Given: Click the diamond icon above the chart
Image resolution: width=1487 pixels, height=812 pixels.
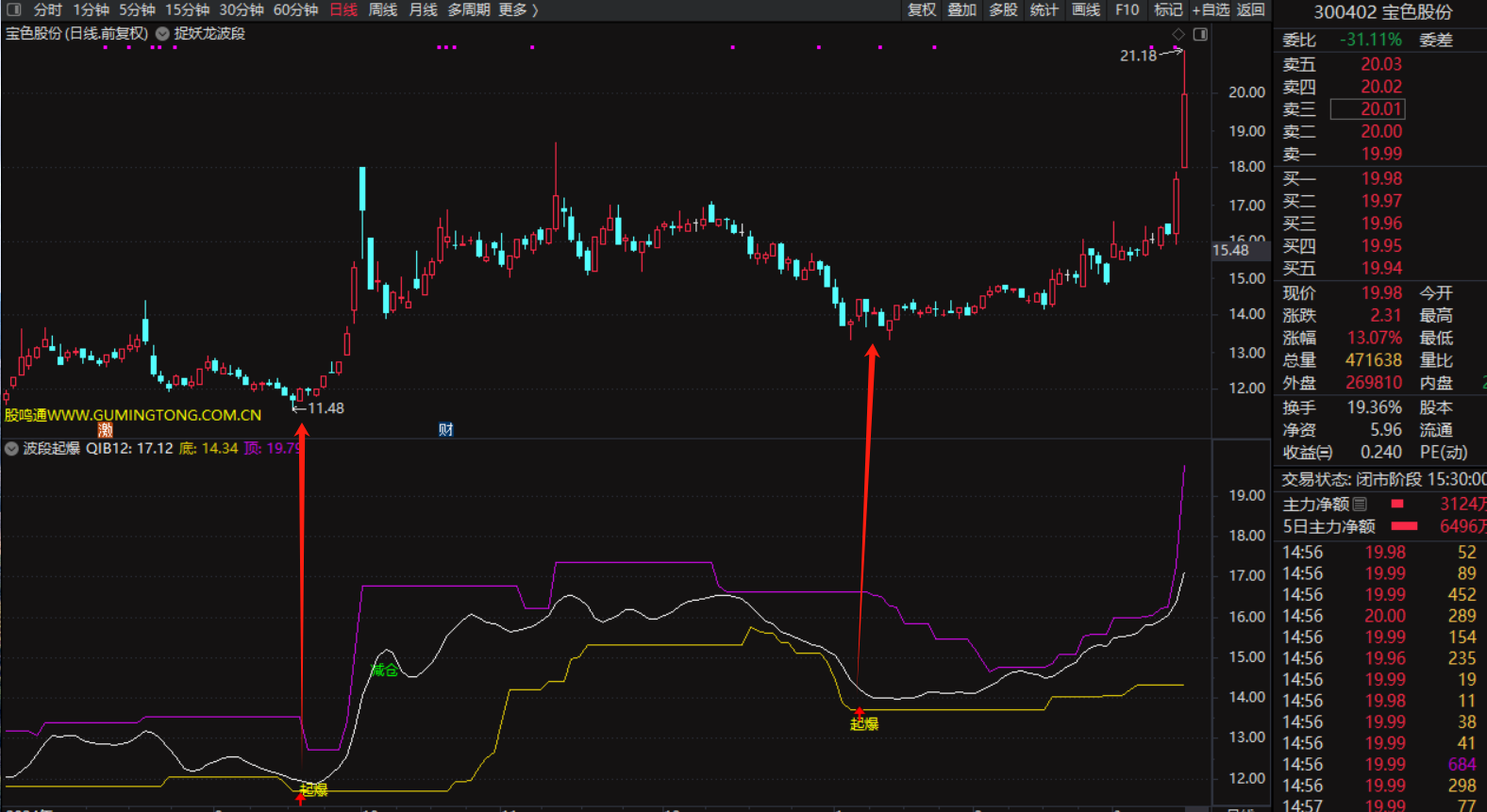Looking at the screenshot, I should [x=1178, y=35].
